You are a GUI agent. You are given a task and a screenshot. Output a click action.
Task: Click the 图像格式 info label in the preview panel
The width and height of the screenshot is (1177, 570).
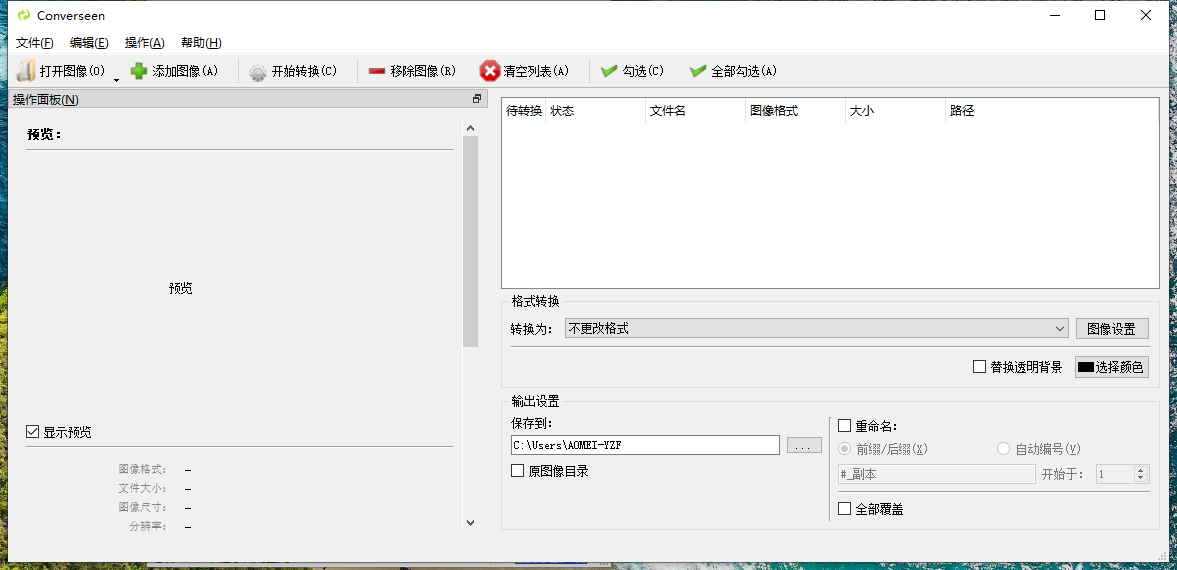[x=143, y=469]
